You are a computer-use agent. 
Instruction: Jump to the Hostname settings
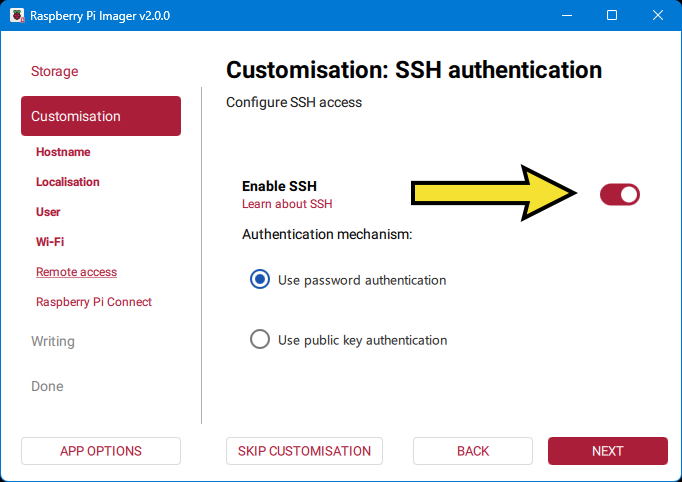(x=63, y=152)
